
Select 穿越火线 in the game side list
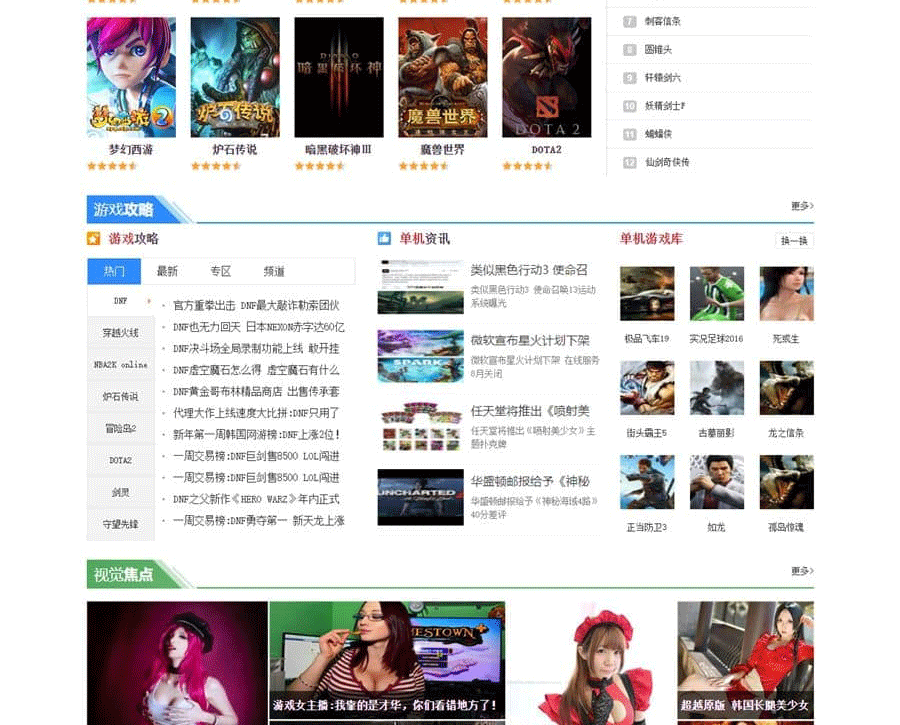coord(121,332)
